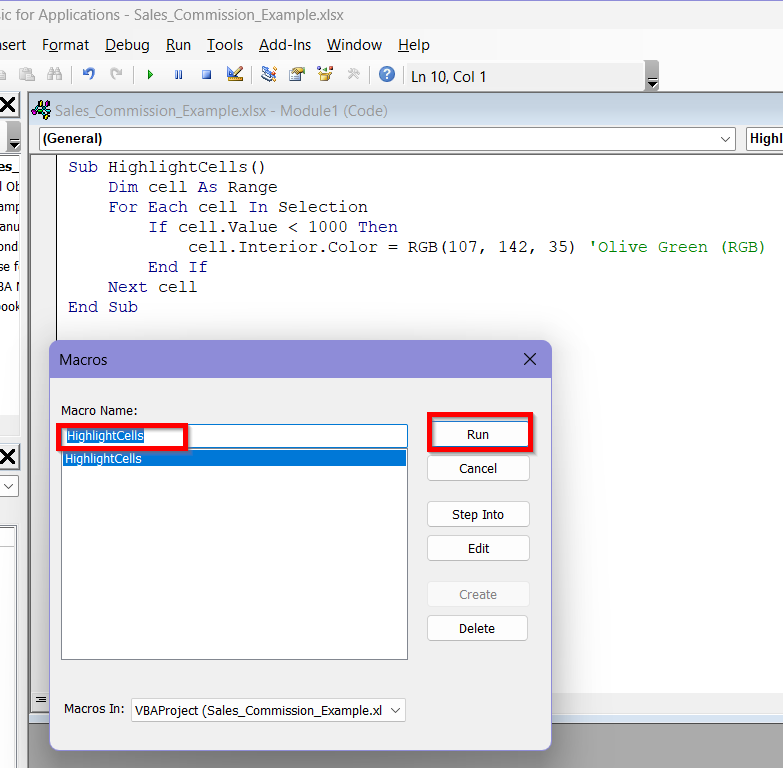Click the Break pause icon
783x768 pixels.
(x=178, y=75)
